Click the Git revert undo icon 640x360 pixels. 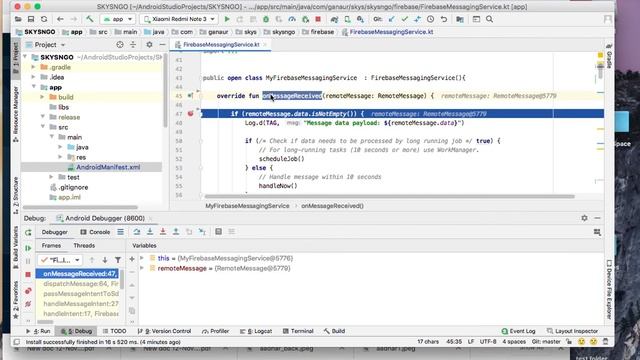tap(444, 19)
